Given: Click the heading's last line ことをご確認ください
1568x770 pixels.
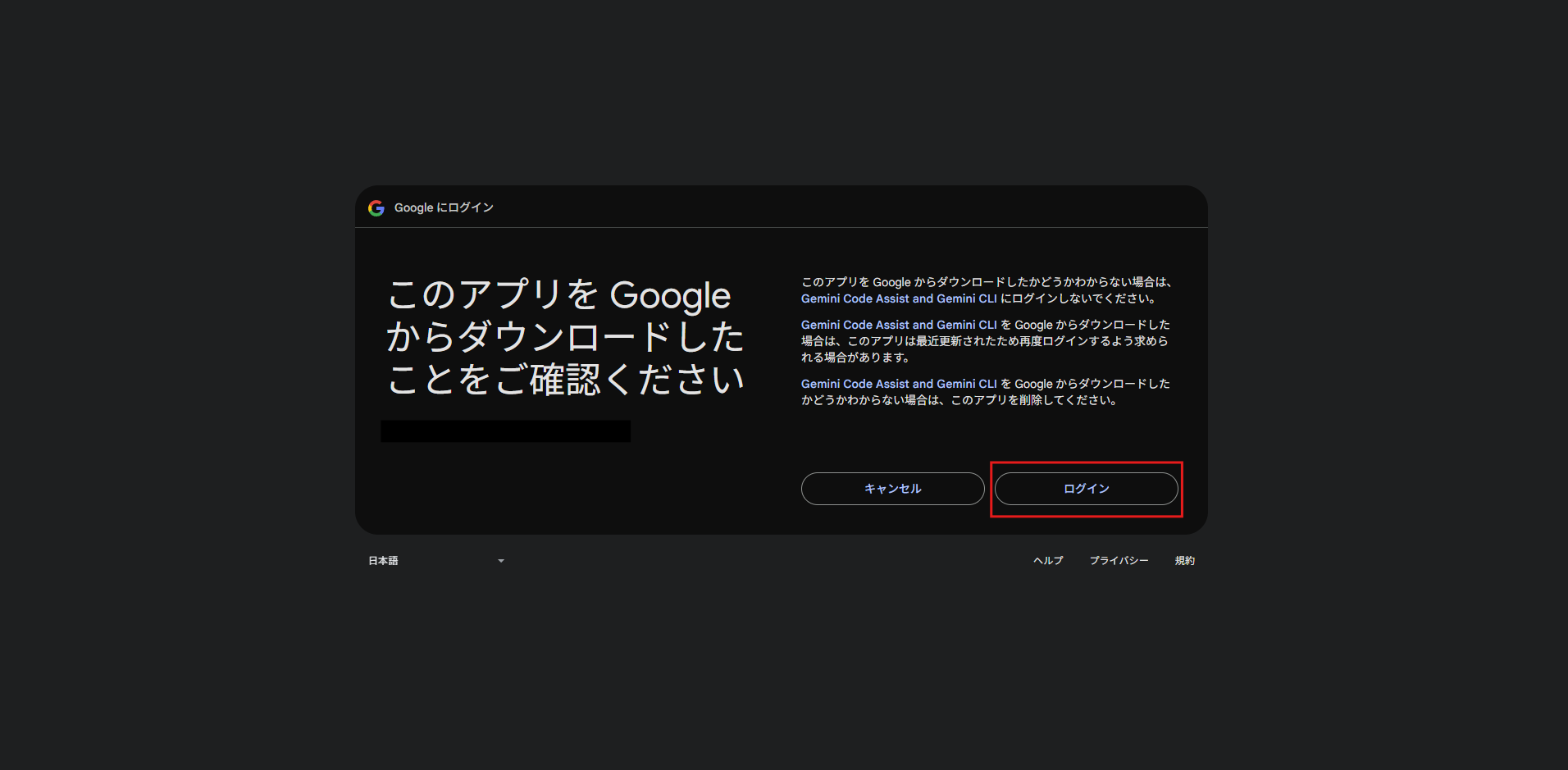Looking at the screenshot, I should click(x=565, y=380).
